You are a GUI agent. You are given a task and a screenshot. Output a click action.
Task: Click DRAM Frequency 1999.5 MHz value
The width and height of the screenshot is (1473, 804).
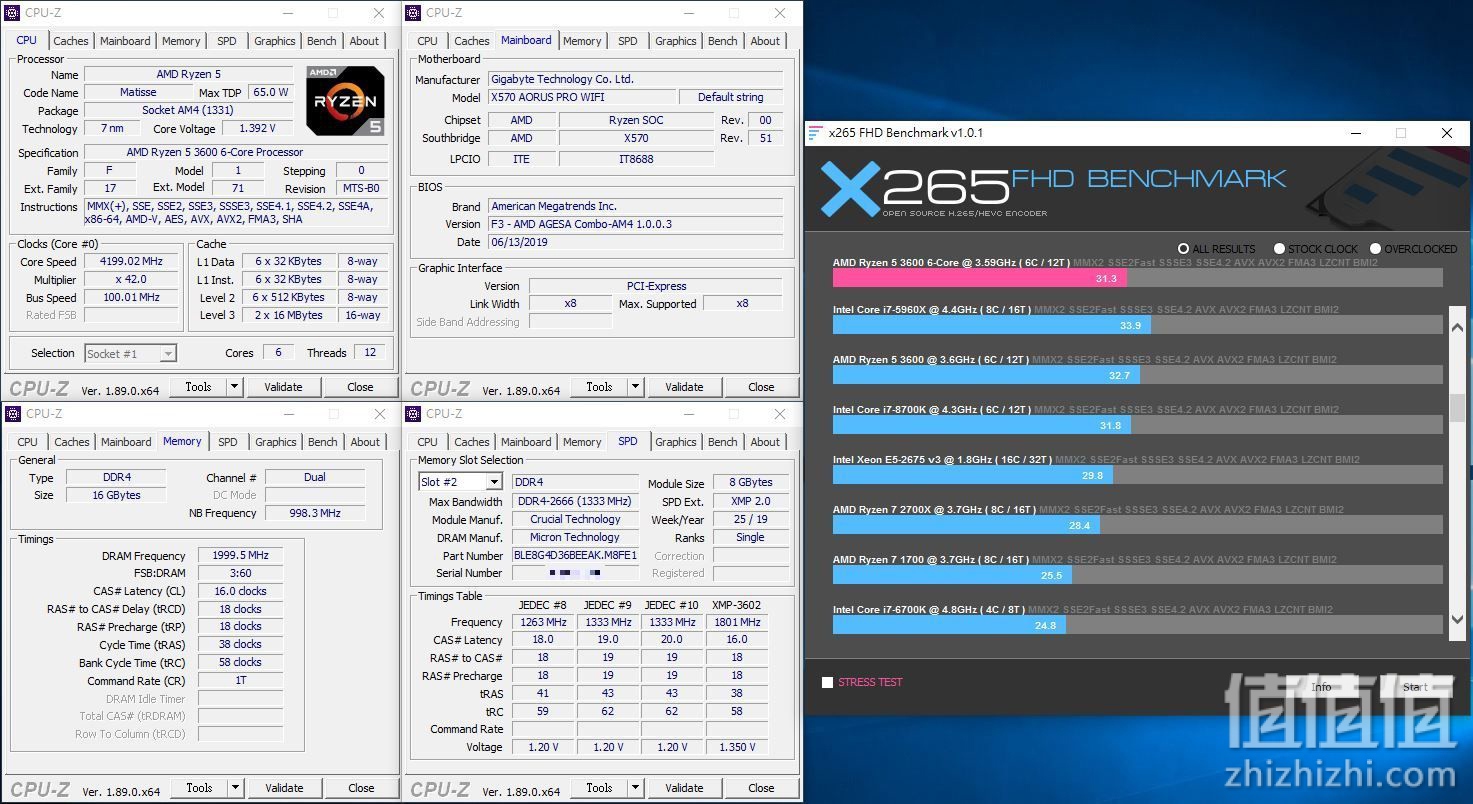(x=240, y=555)
